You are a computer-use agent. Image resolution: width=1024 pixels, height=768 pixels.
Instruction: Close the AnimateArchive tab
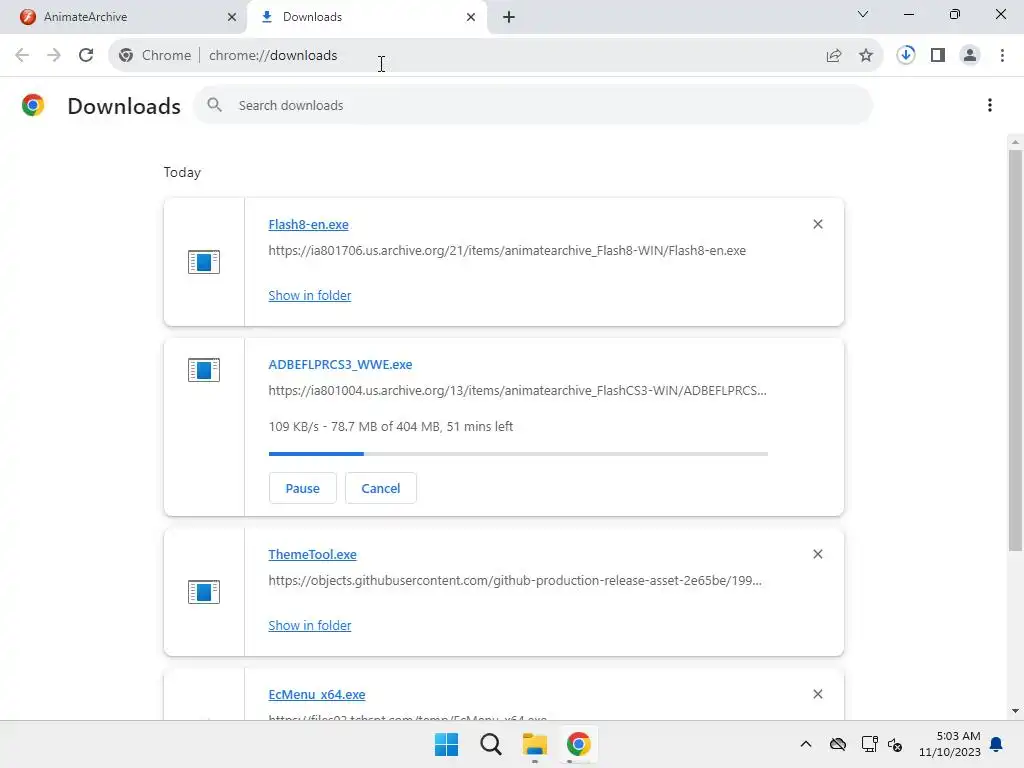(232, 17)
